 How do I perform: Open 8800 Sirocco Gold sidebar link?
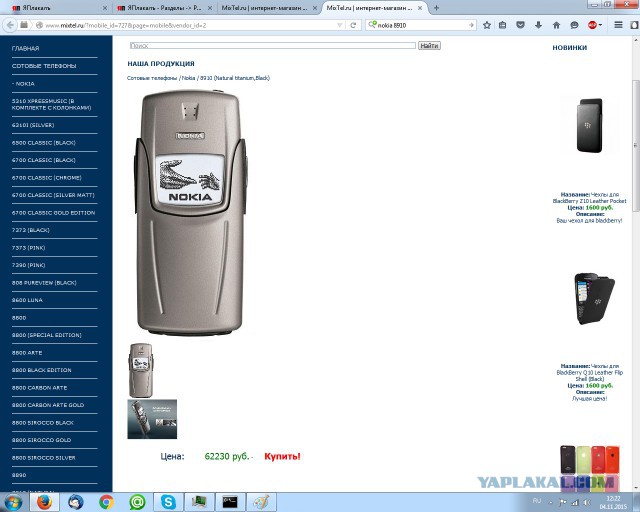tap(41, 440)
